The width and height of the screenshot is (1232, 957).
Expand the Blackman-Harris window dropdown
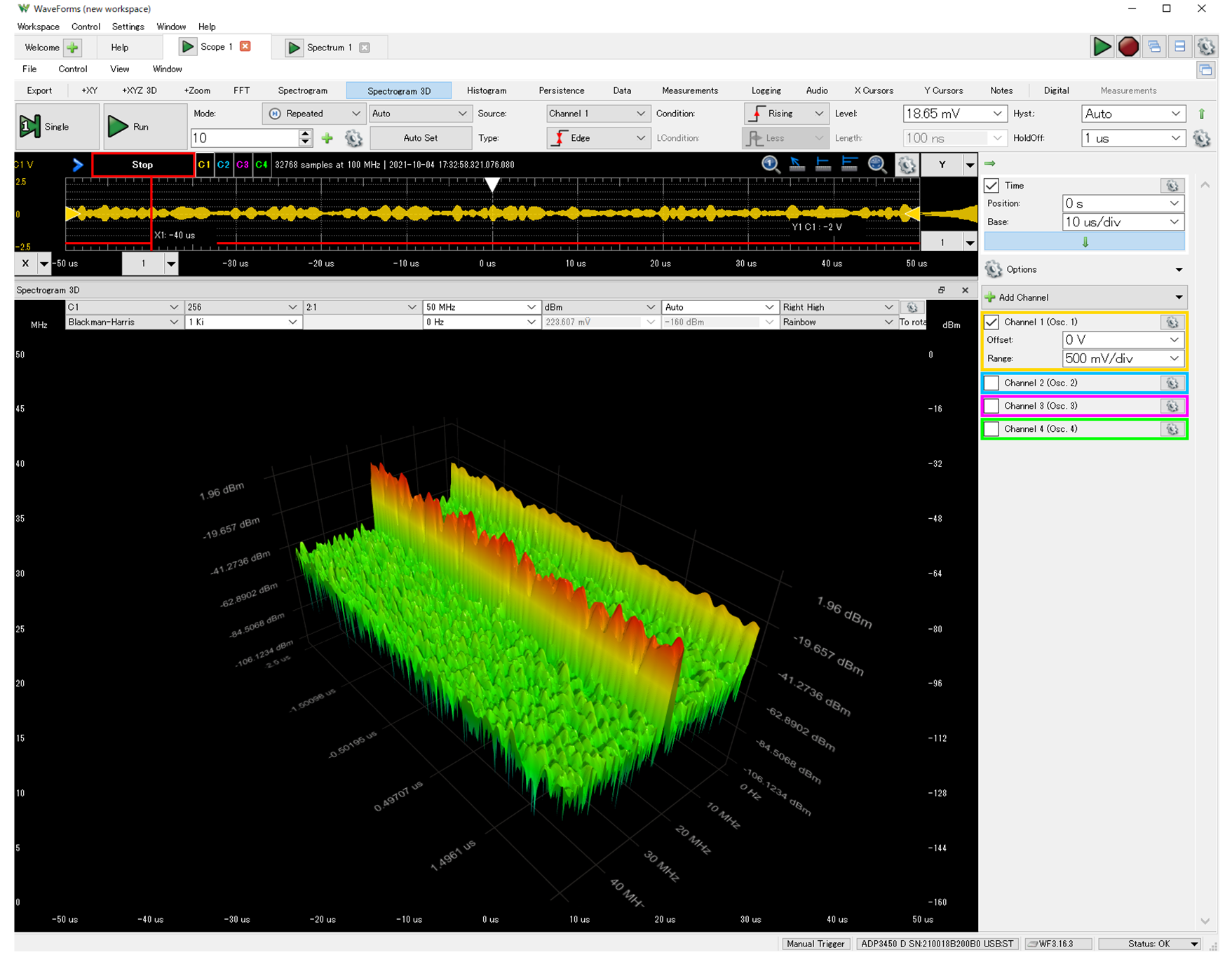[x=123, y=323]
